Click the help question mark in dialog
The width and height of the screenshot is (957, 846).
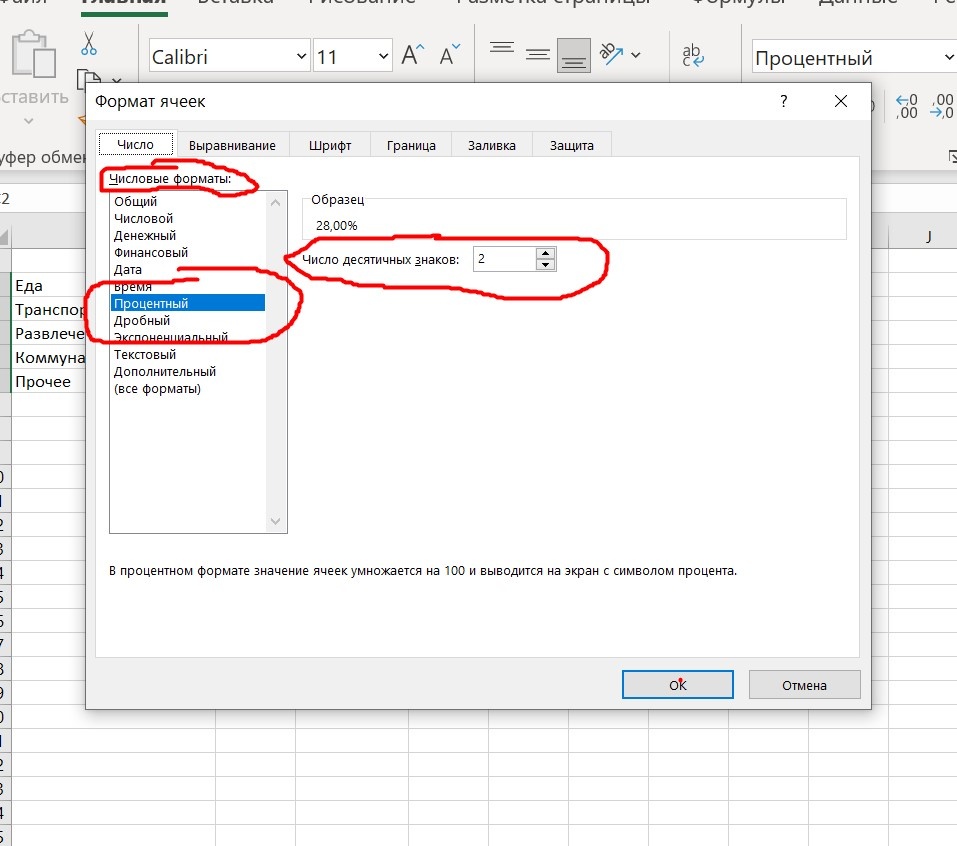point(784,101)
